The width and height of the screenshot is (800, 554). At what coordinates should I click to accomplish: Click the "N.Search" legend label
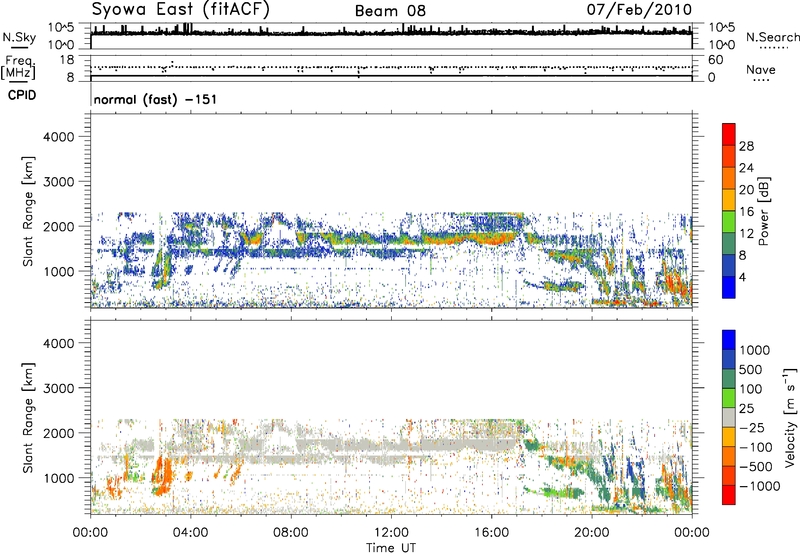tap(772, 37)
